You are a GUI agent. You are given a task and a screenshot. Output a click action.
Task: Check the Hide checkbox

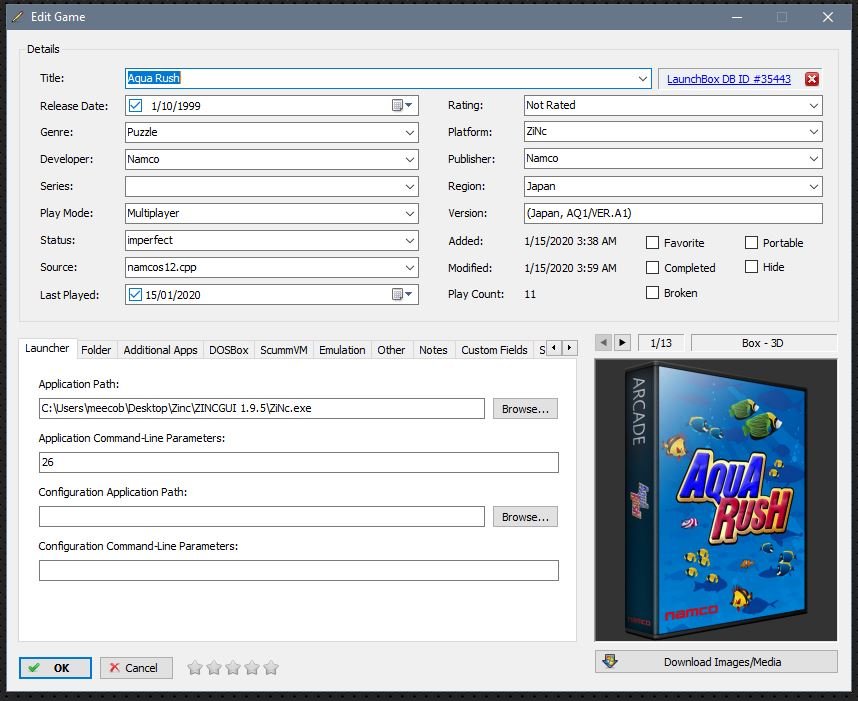[x=751, y=267]
